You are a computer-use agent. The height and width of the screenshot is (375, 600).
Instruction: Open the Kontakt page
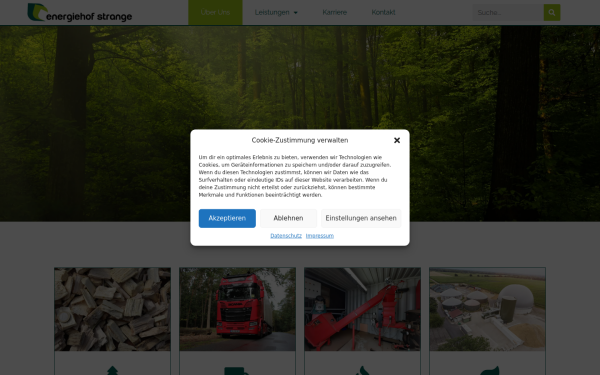coord(383,12)
